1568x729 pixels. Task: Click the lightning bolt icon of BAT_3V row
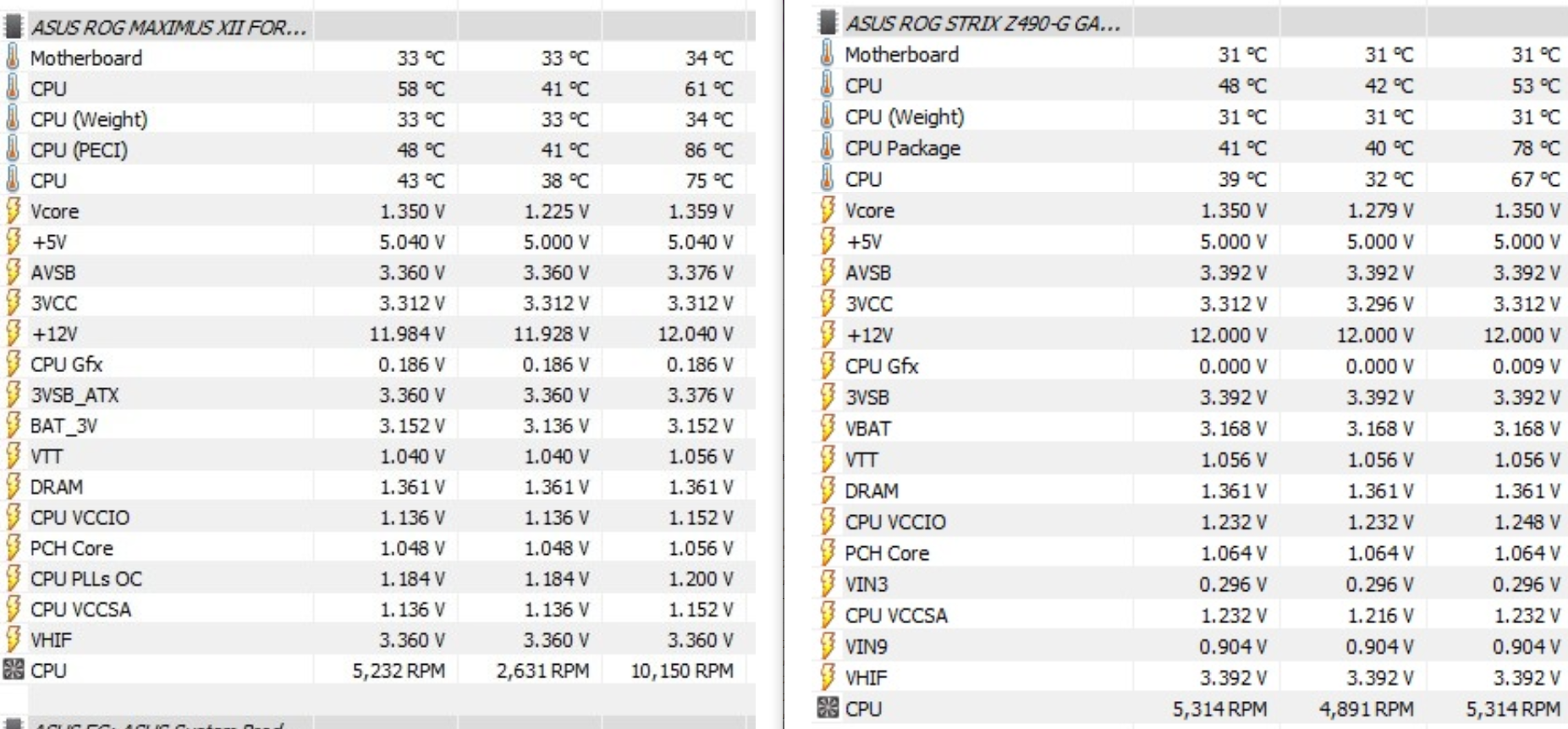(13, 425)
